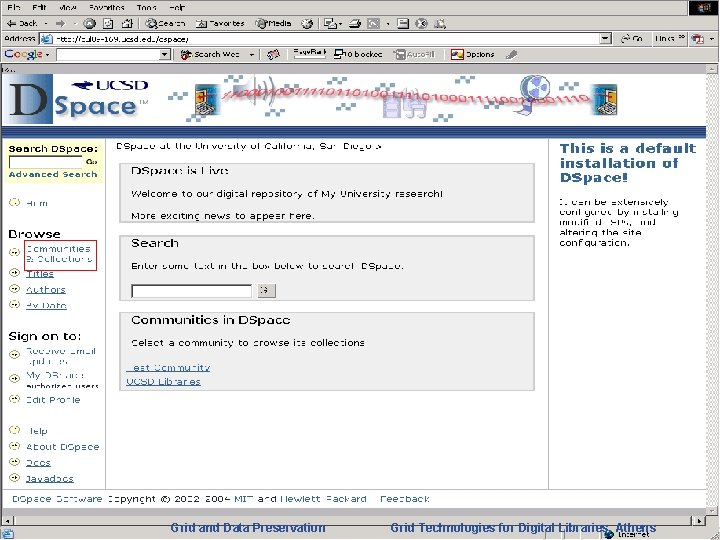The height and width of the screenshot is (540, 720).
Task: Click the Google toolbar search box
Action: pos(107,55)
